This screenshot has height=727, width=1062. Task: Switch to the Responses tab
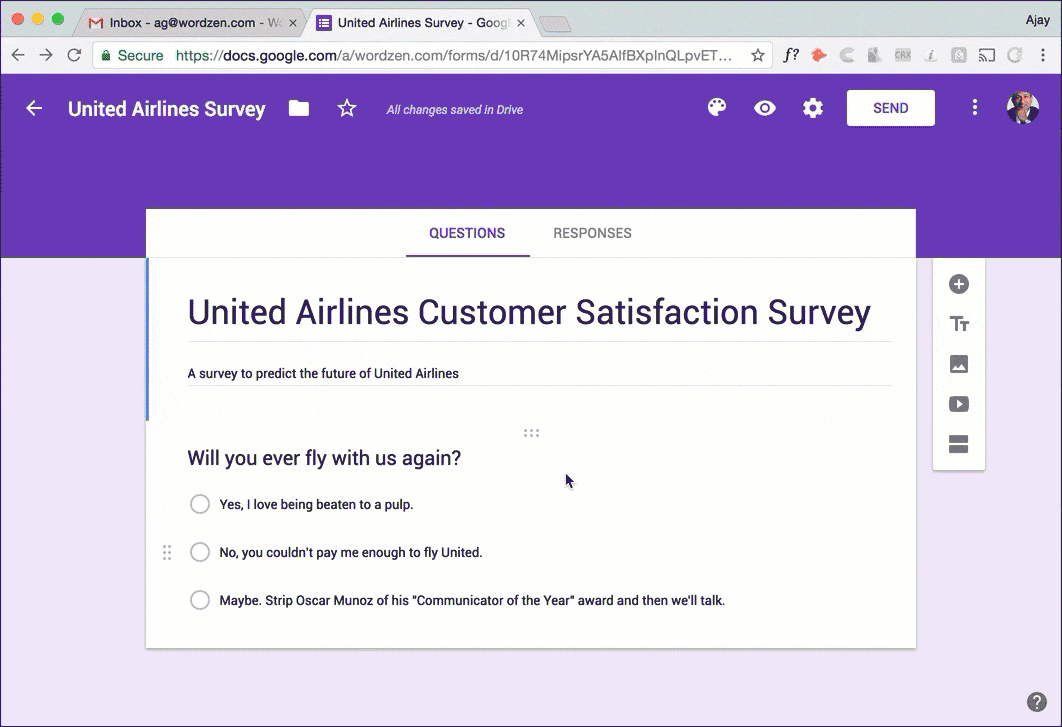tap(592, 233)
